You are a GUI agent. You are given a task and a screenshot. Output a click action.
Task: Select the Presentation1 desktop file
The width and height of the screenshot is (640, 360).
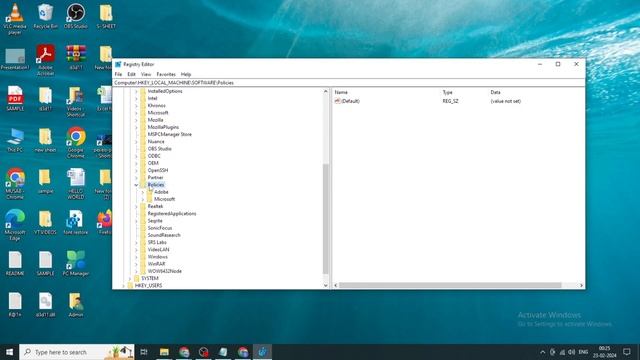(x=15, y=59)
